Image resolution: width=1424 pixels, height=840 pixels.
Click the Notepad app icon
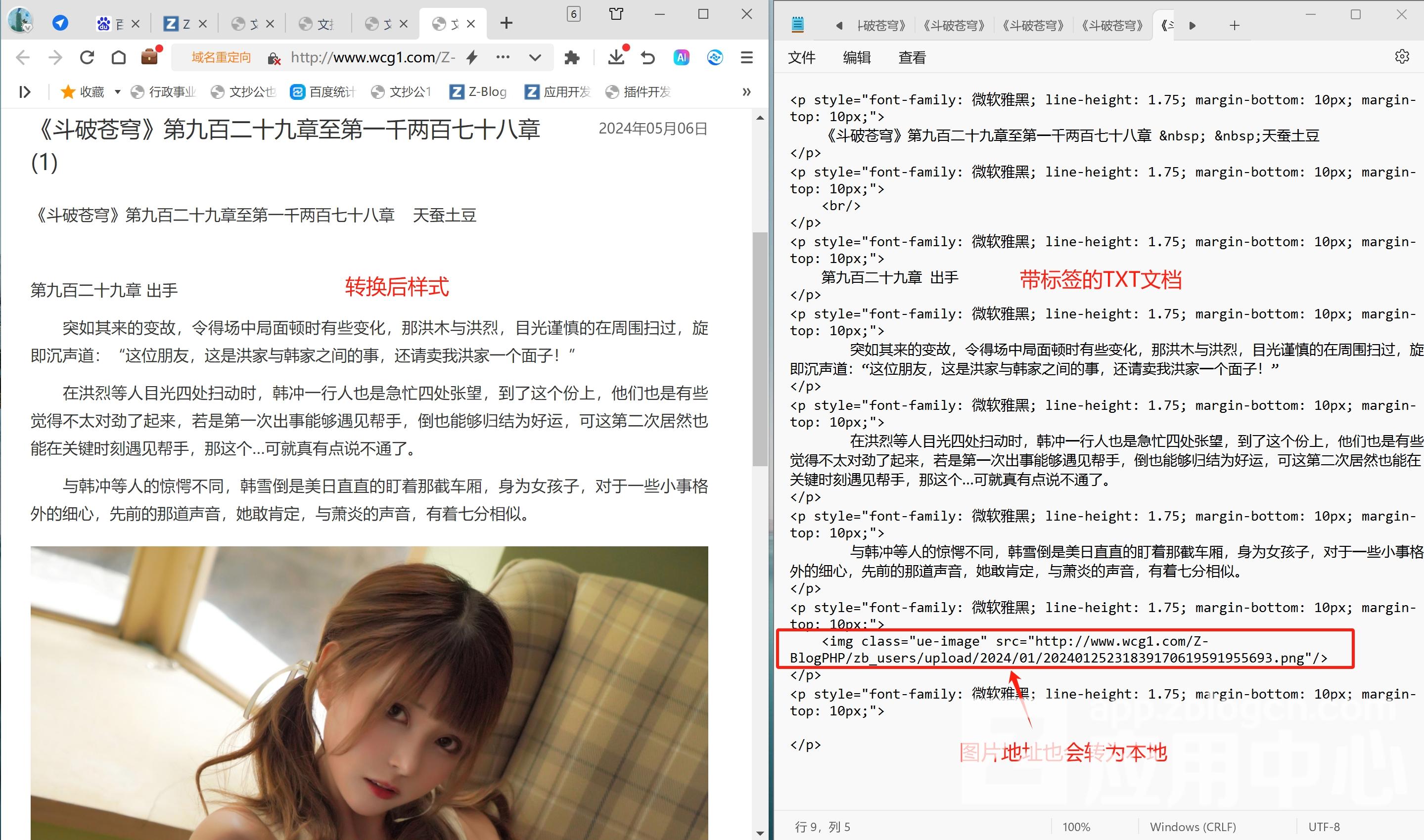(798, 24)
